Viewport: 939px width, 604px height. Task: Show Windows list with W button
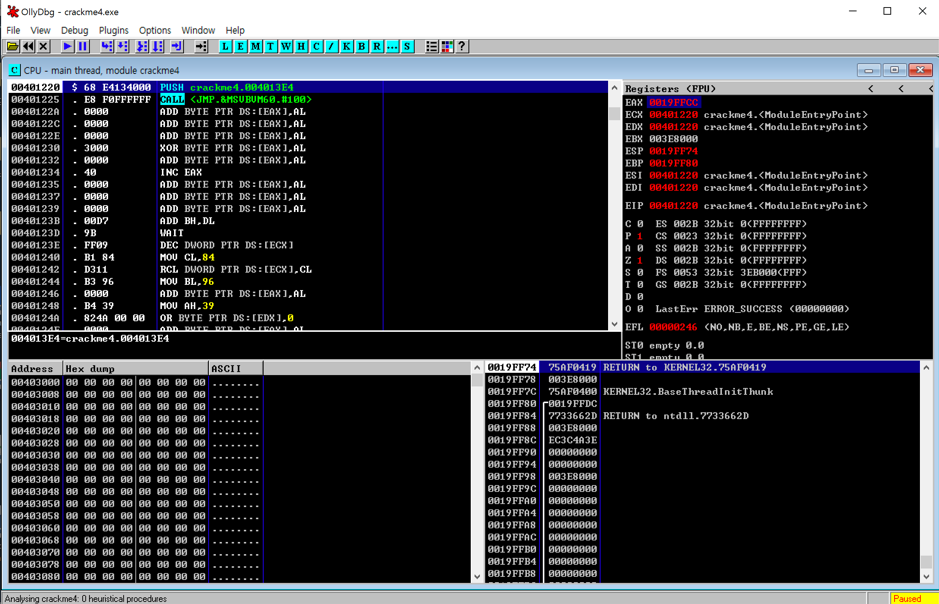pos(286,46)
